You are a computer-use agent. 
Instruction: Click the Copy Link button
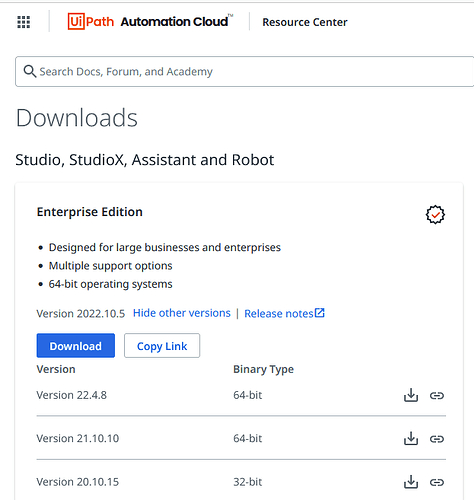point(162,346)
